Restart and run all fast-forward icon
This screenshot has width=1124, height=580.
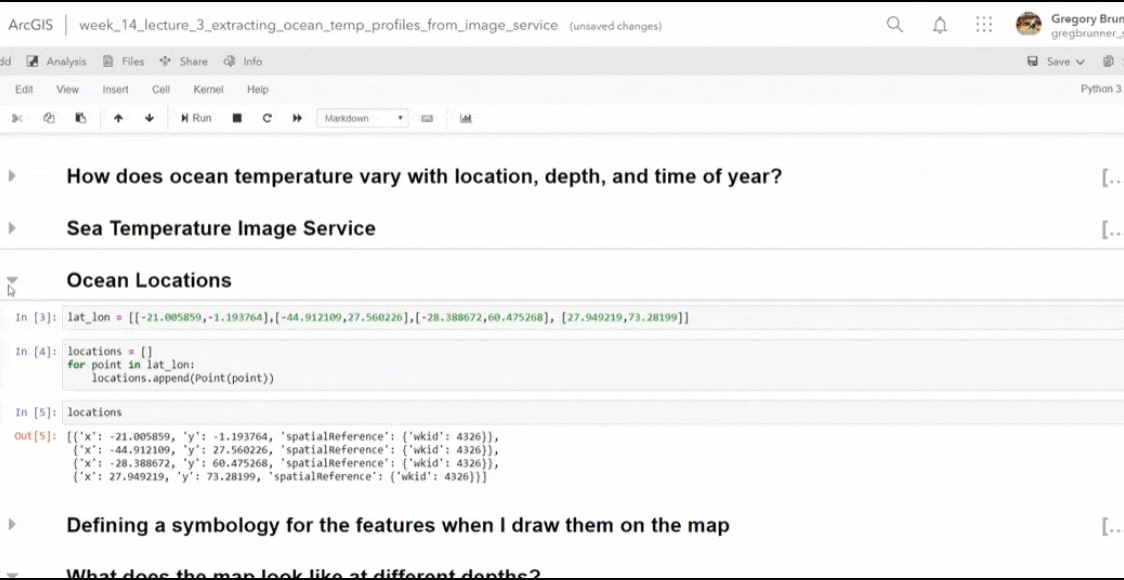coord(297,118)
